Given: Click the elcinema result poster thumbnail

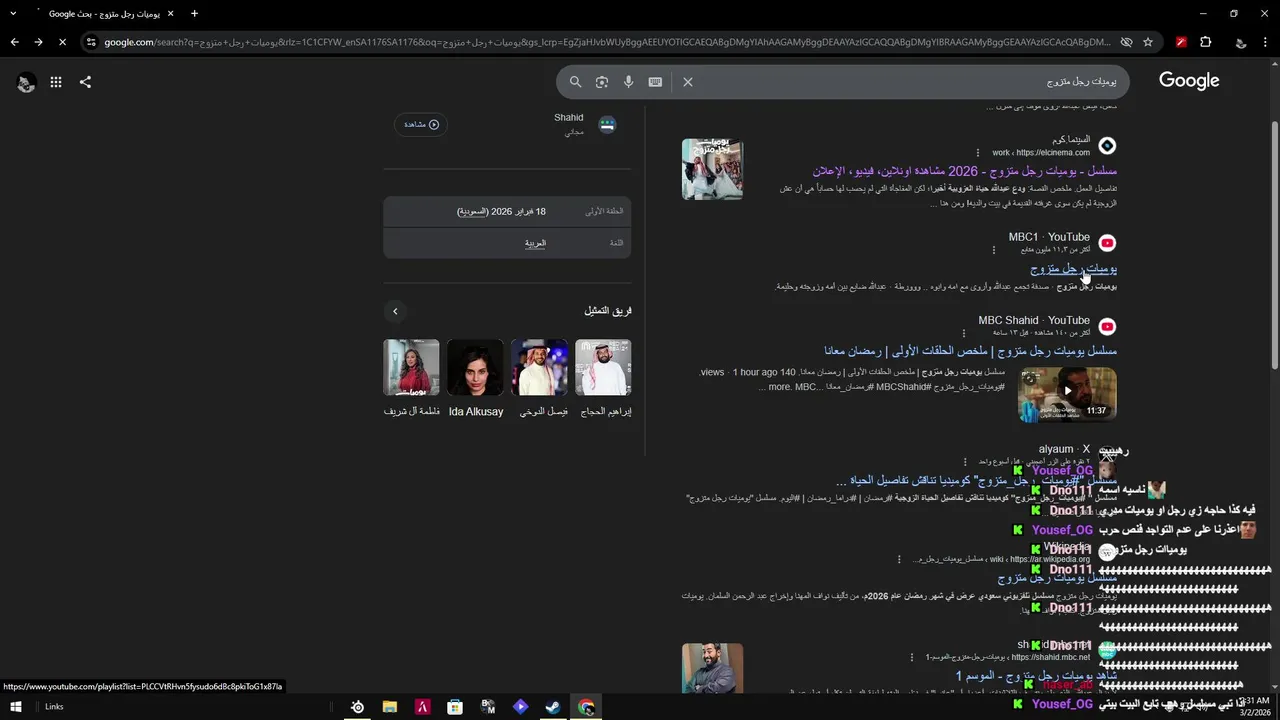Looking at the screenshot, I should coord(712,169).
